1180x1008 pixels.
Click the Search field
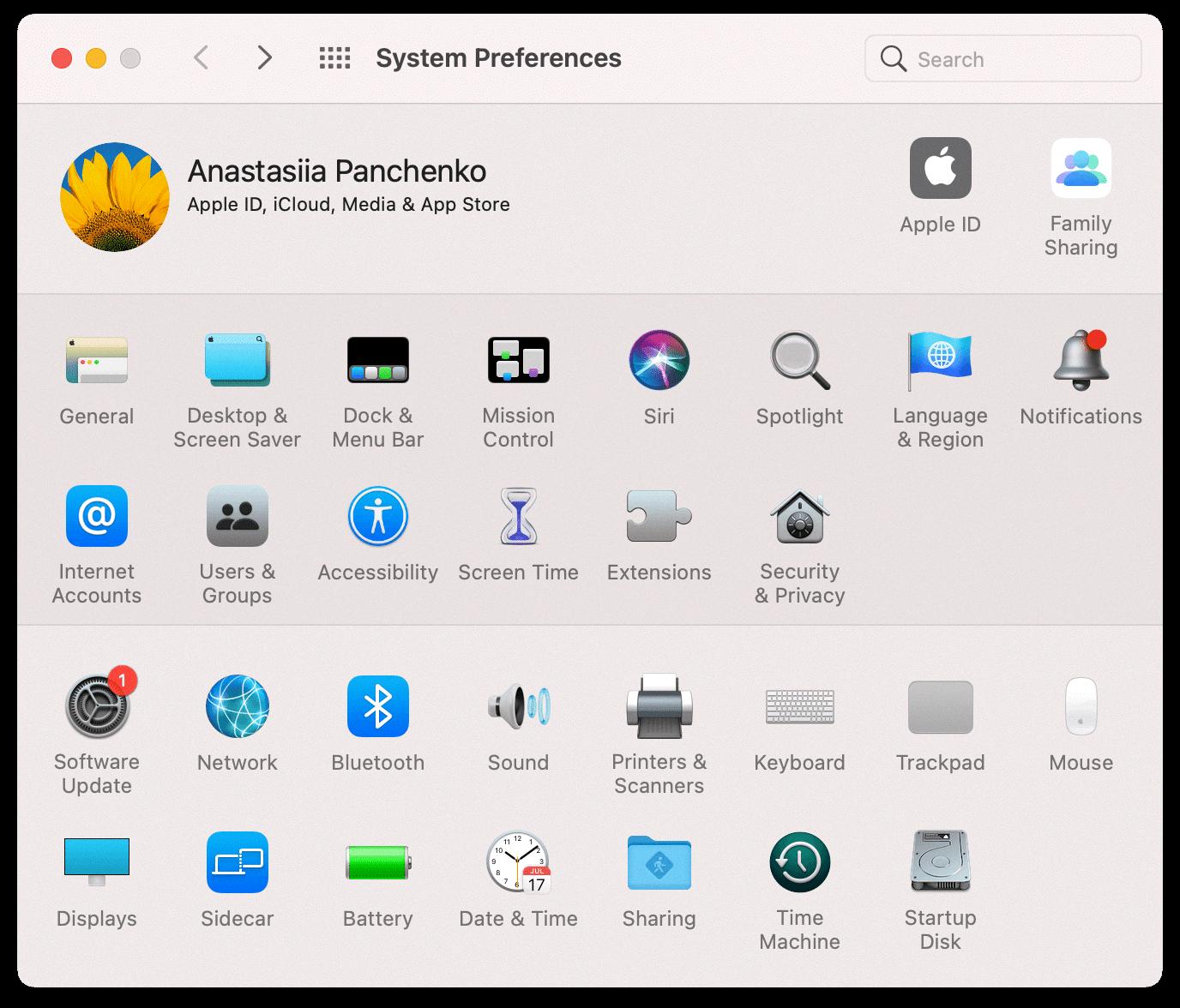(x=1012, y=59)
